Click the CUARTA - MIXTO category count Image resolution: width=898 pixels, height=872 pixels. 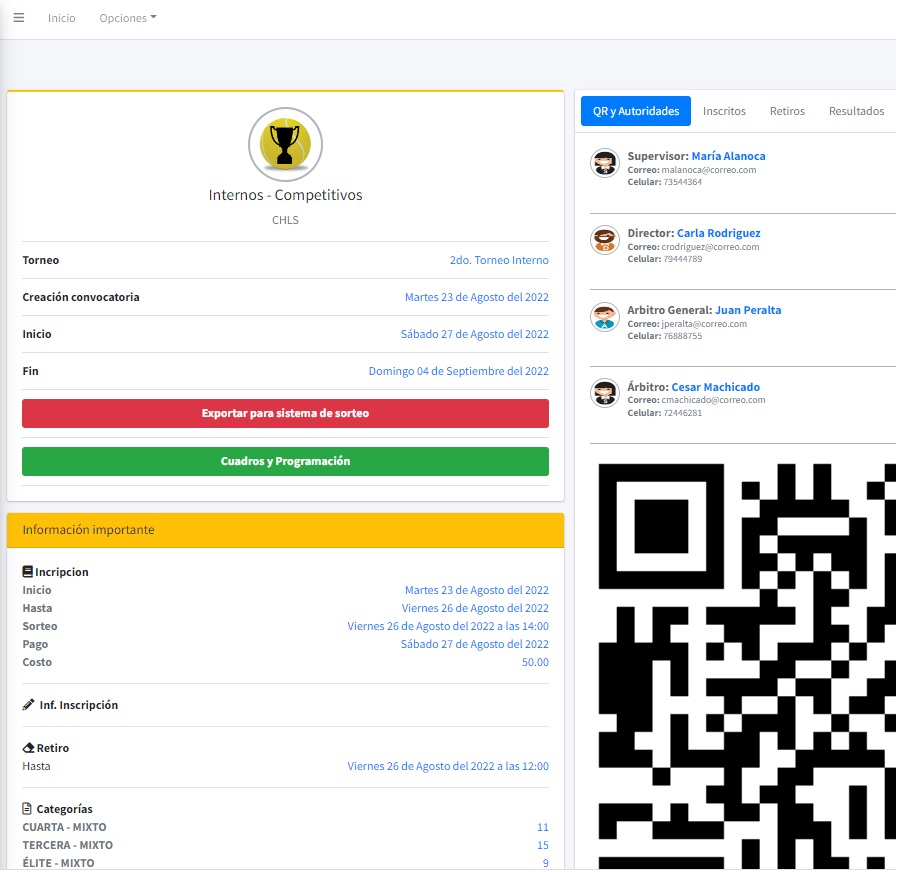click(x=542, y=827)
